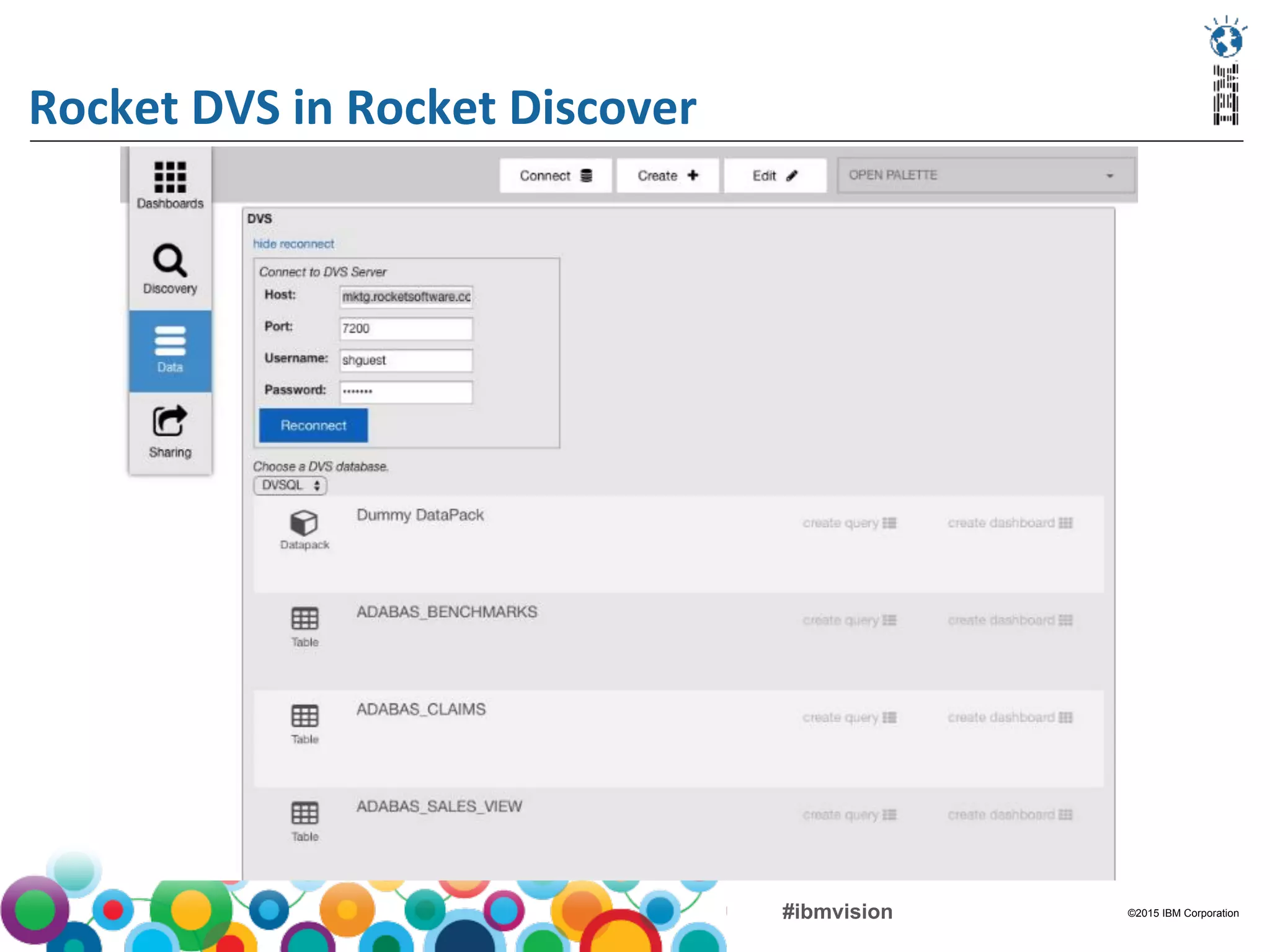The image size is (1270, 952).
Task: Select the Dummy DataPack title
Action: click(x=420, y=515)
